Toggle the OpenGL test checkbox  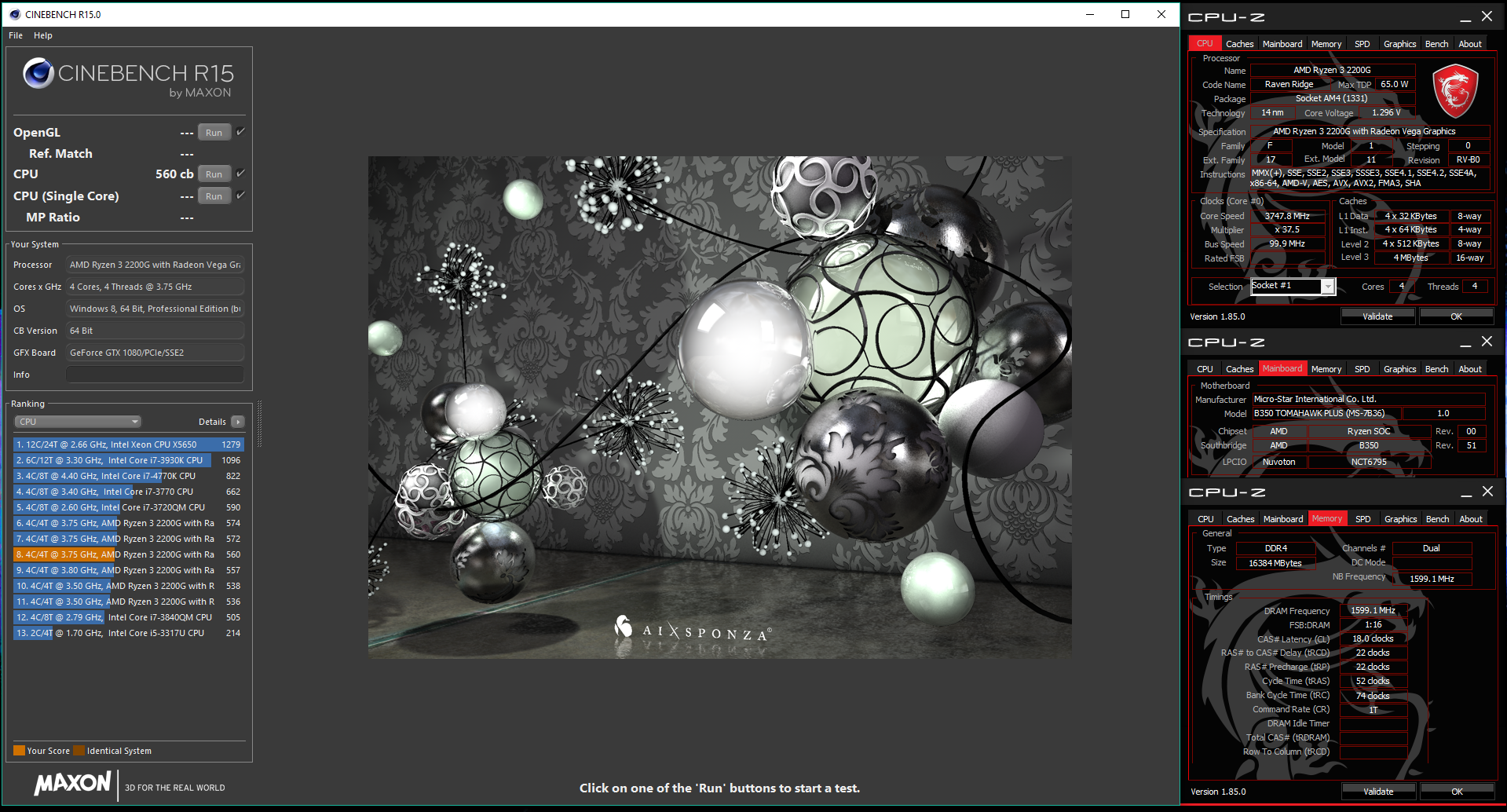pyautogui.click(x=240, y=131)
